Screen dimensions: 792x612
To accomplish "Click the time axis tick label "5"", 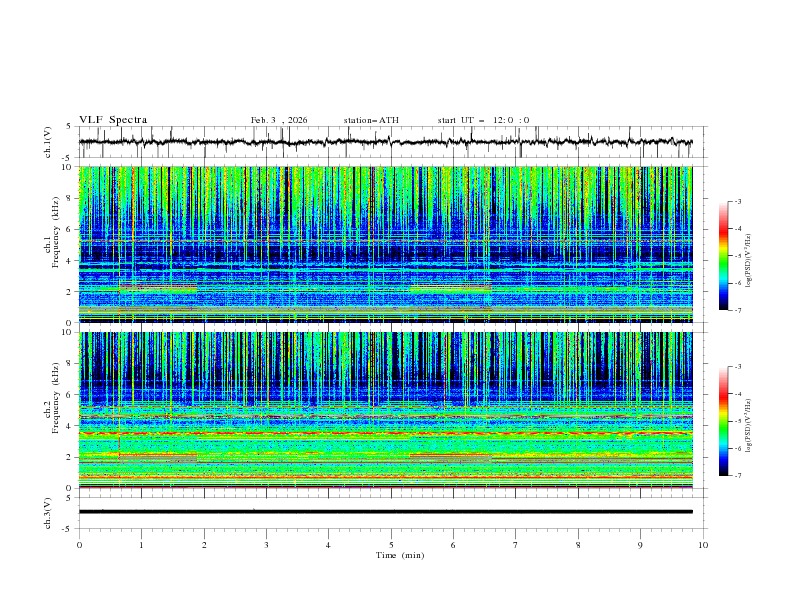I will [x=391, y=545].
